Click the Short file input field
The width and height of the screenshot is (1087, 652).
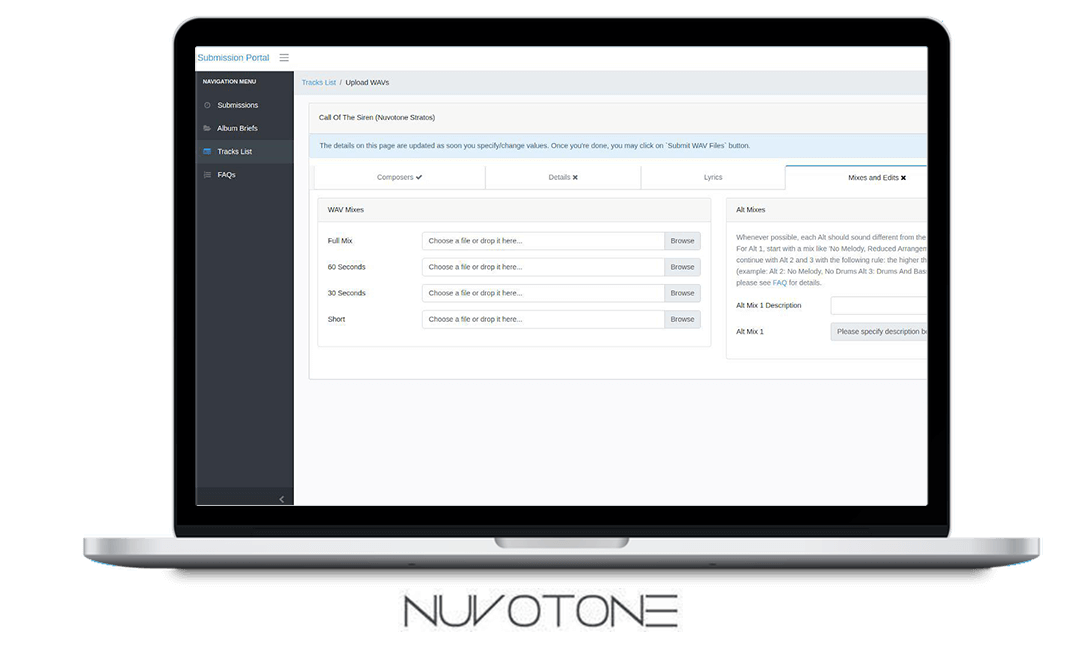[x=543, y=319]
